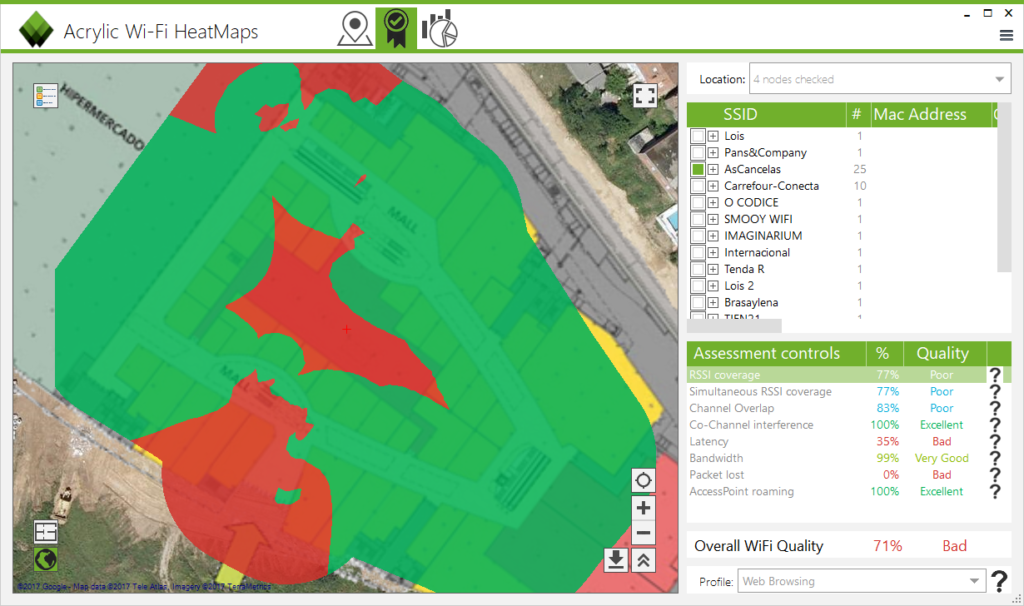Check the Carrefour-Conecta SSID checkbox
This screenshot has height=606, width=1024.
click(700, 185)
